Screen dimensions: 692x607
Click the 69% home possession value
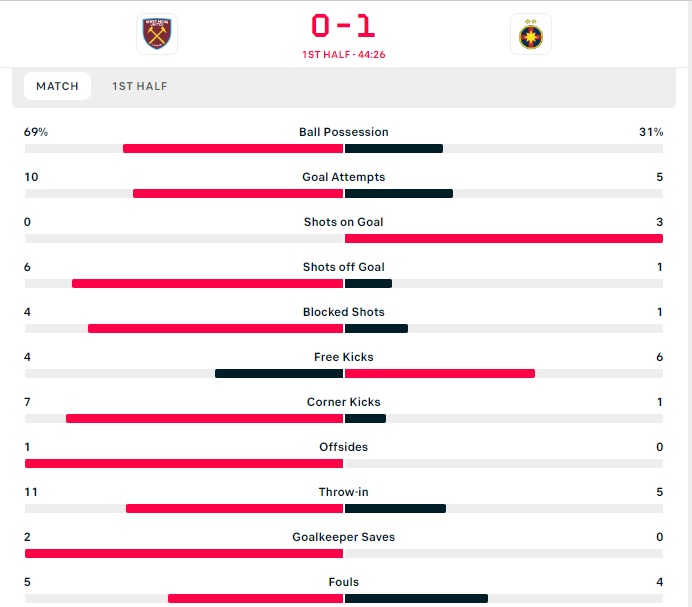[36, 132]
